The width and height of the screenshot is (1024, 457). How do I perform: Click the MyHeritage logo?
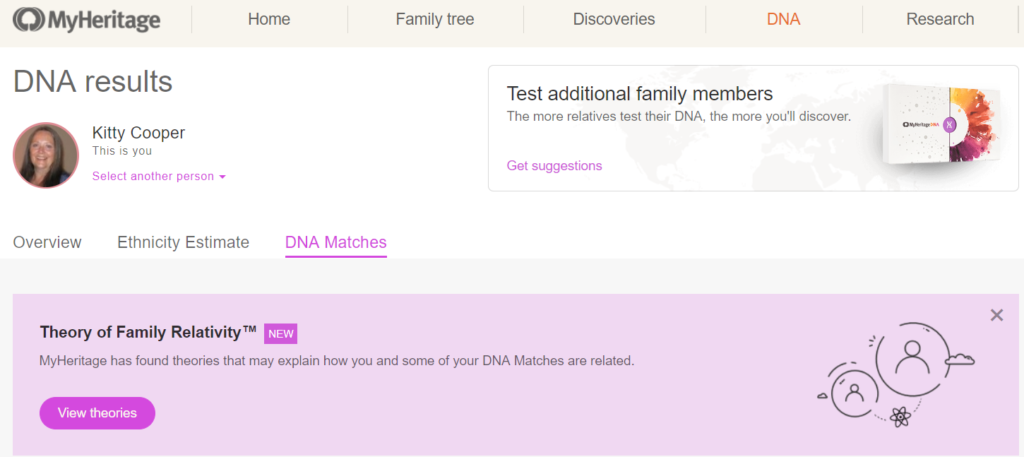[x=86, y=20]
